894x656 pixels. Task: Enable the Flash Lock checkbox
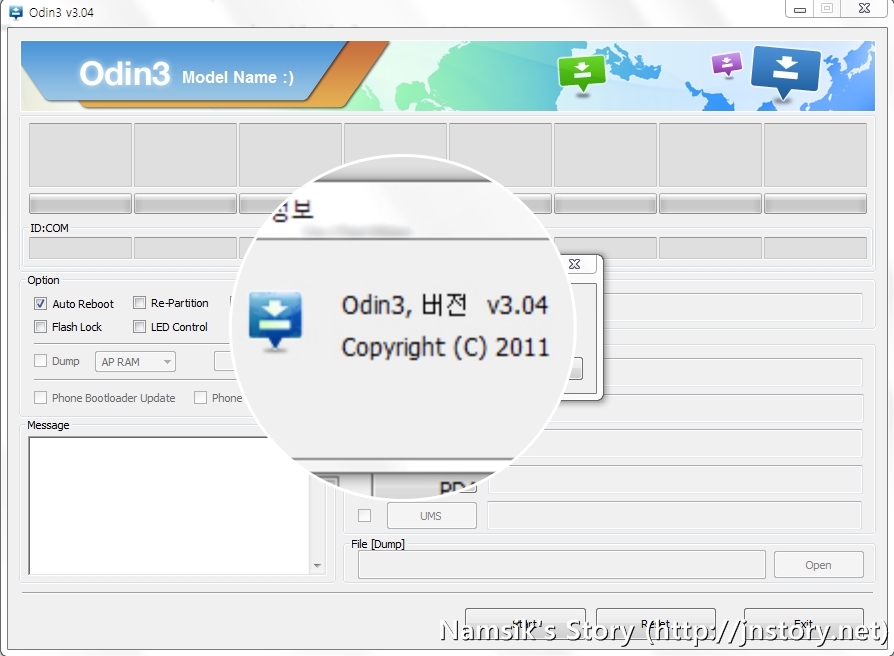point(41,327)
